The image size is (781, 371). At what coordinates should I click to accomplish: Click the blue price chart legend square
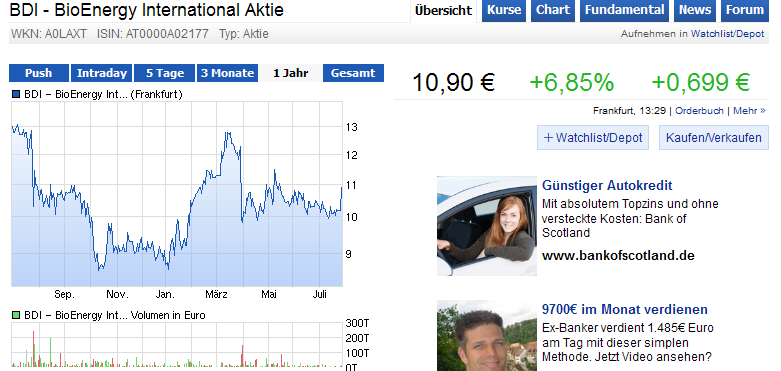pyautogui.click(x=16, y=94)
